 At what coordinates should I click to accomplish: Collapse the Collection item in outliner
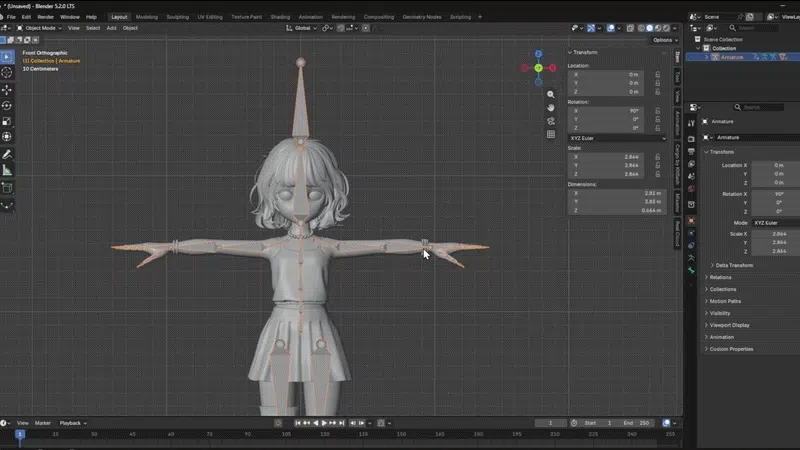(698, 48)
